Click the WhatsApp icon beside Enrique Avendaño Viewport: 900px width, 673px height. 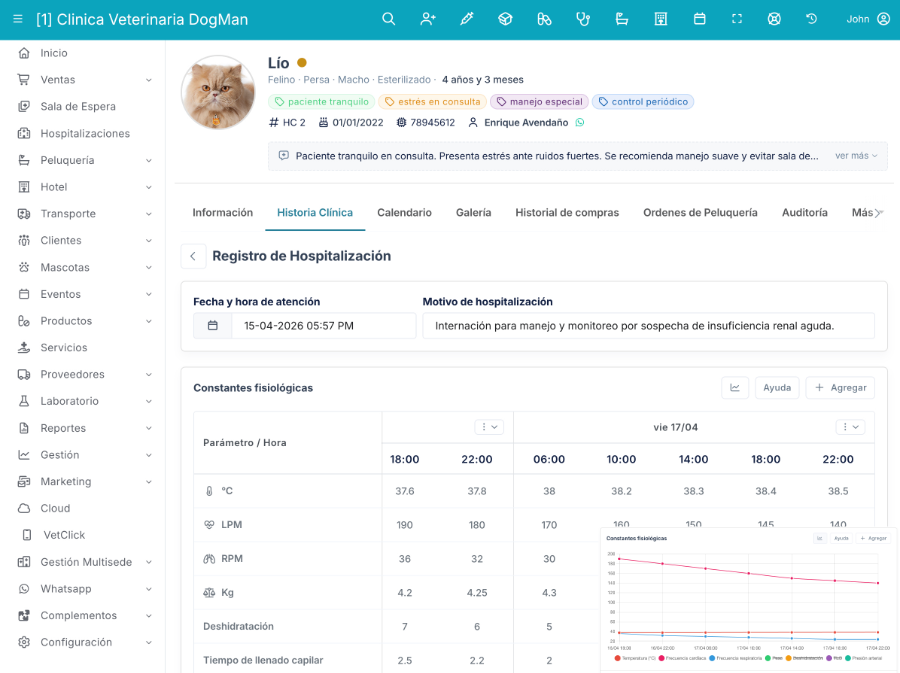pos(579,123)
